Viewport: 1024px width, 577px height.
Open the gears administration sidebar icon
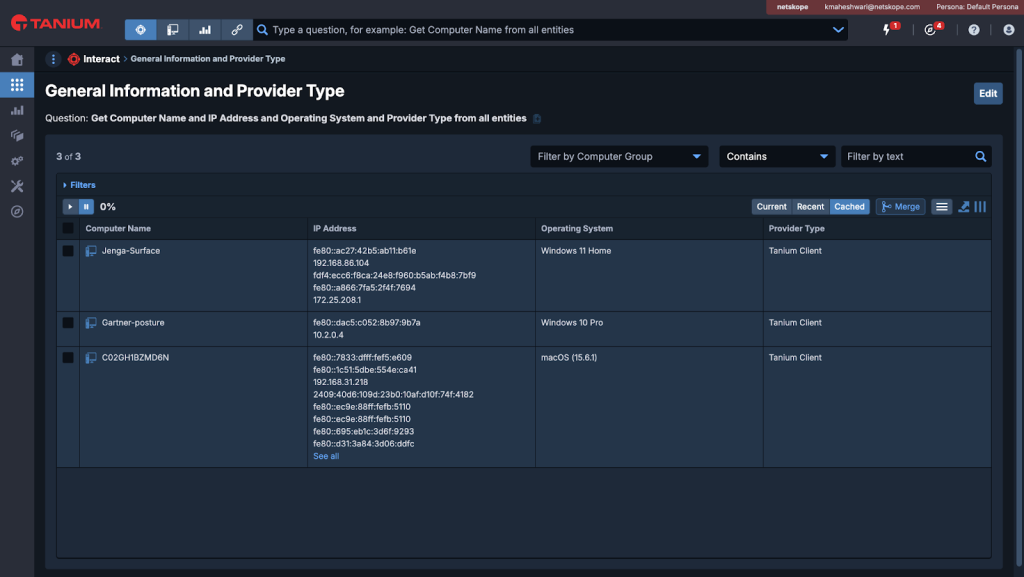click(x=17, y=161)
